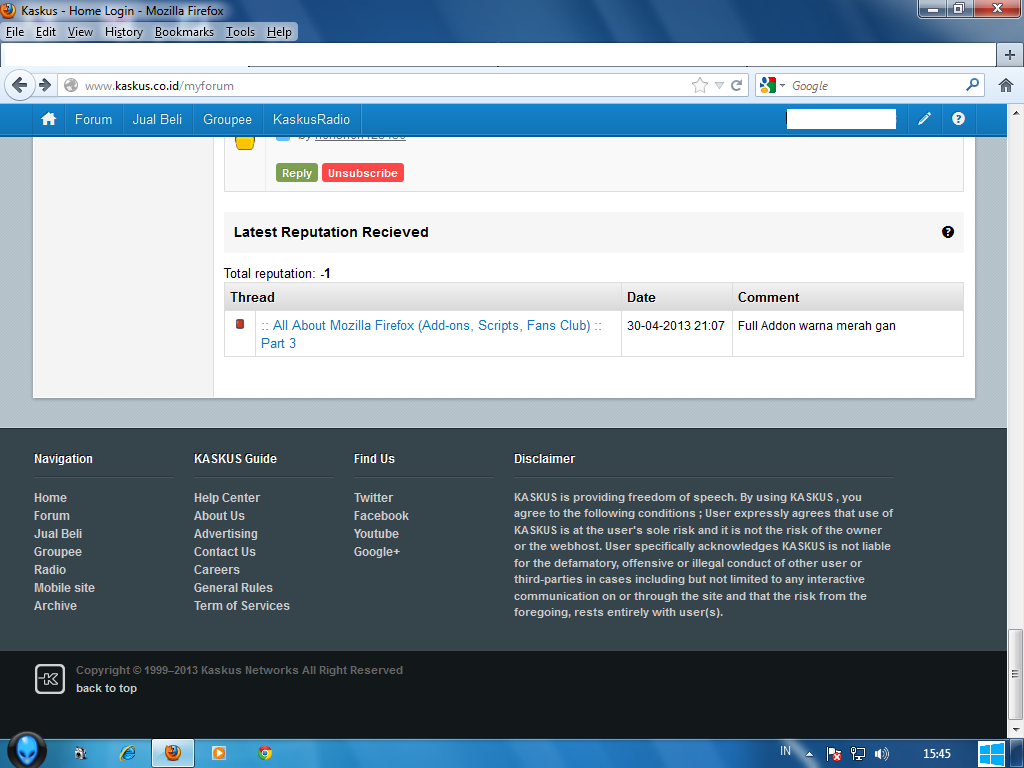This screenshot has height=768, width=1024.
Task: Open the File menu
Action: pos(14,32)
